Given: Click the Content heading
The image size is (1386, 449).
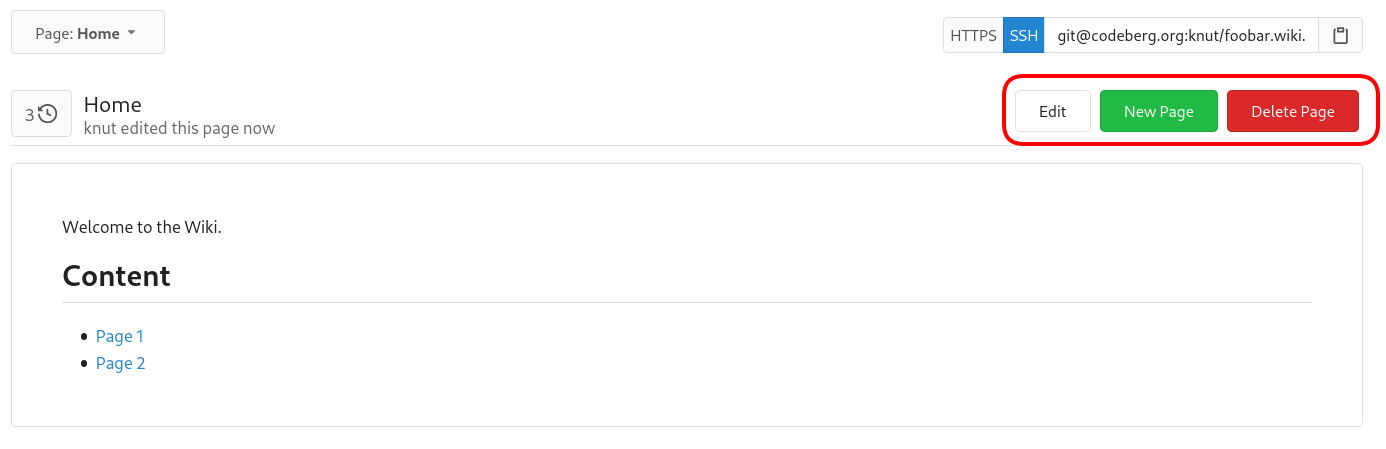Looking at the screenshot, I should 116,276.
